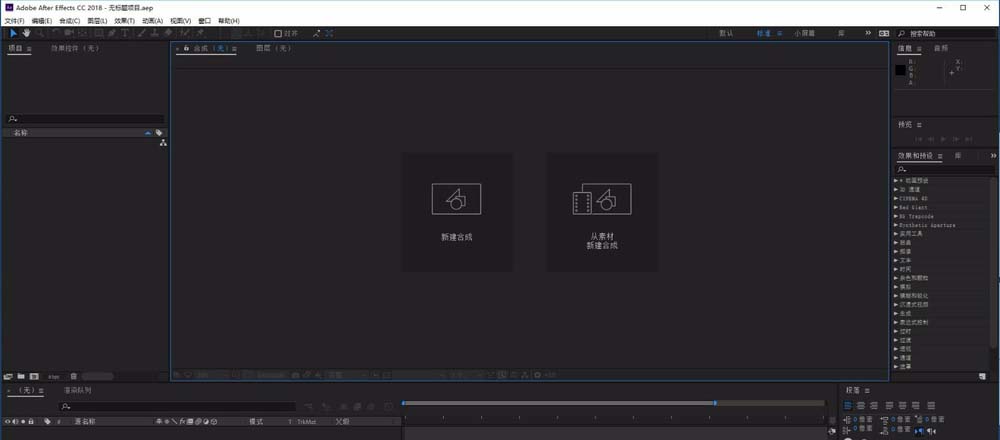
Task: Click the work area end handle
Action: (714, 403)
